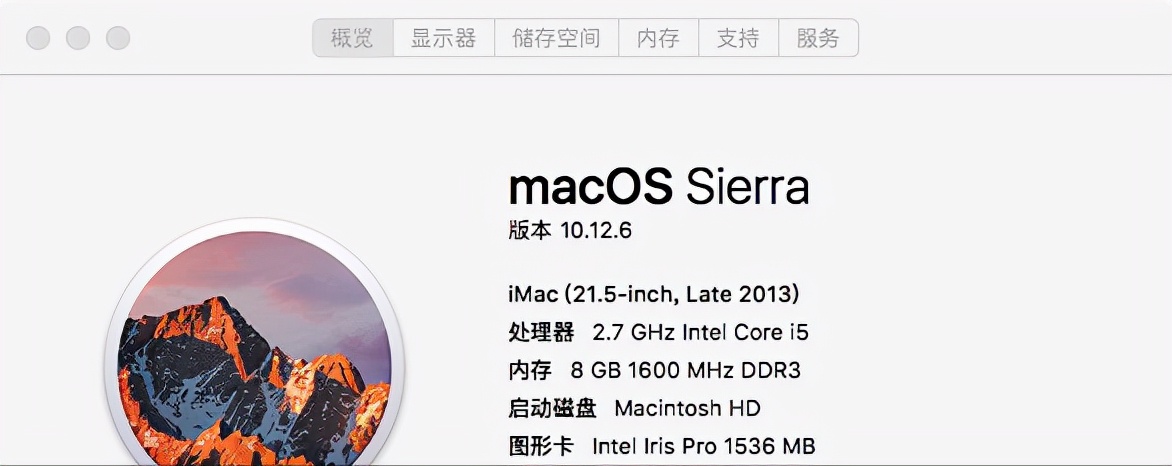Close the About This Mac window
1172x466 pixels.
(38, 39)
